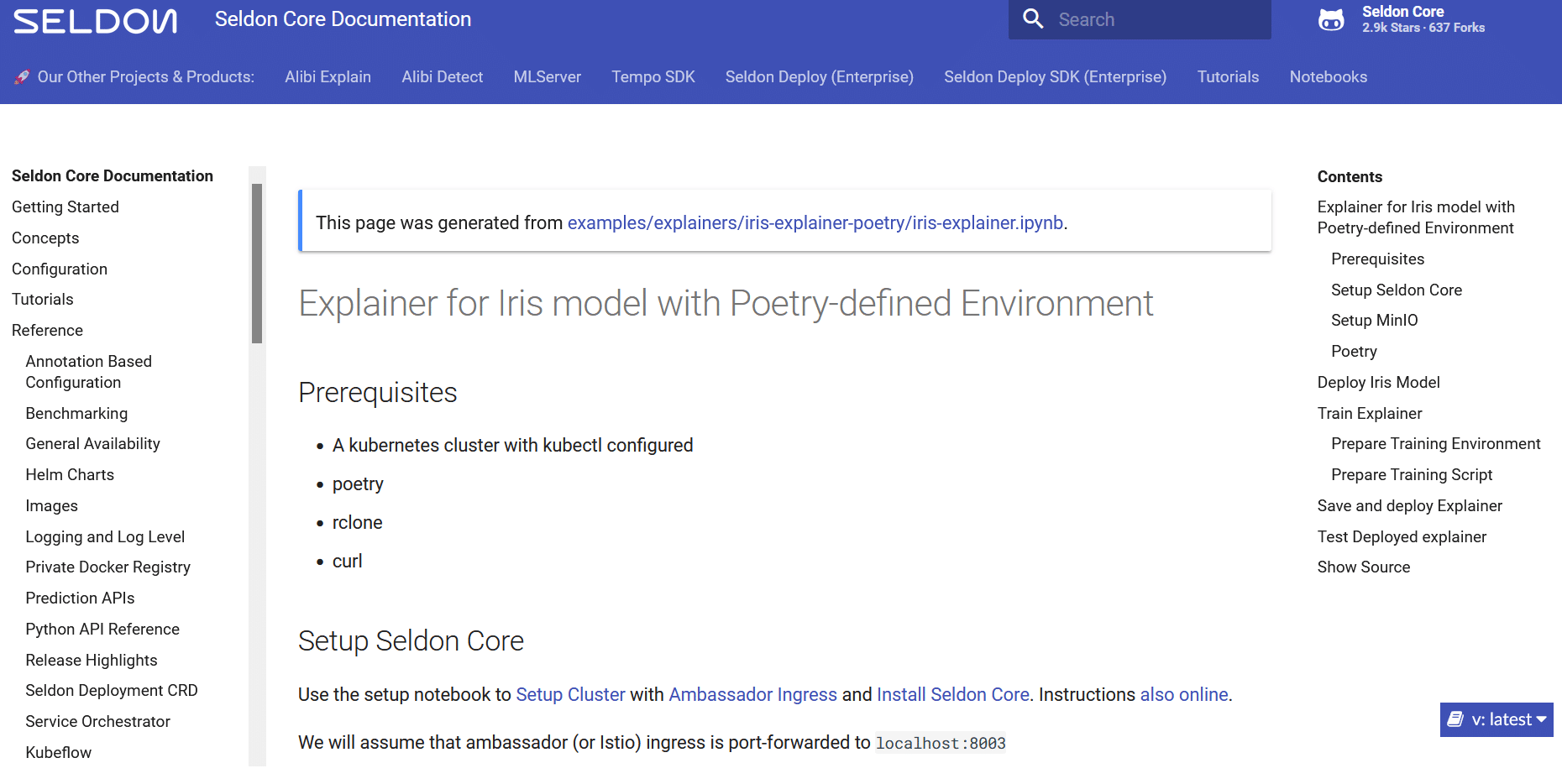Jump to Setup MinIO in Contents
Viewport: 1562px width, 784px height.
(1374, 321)
